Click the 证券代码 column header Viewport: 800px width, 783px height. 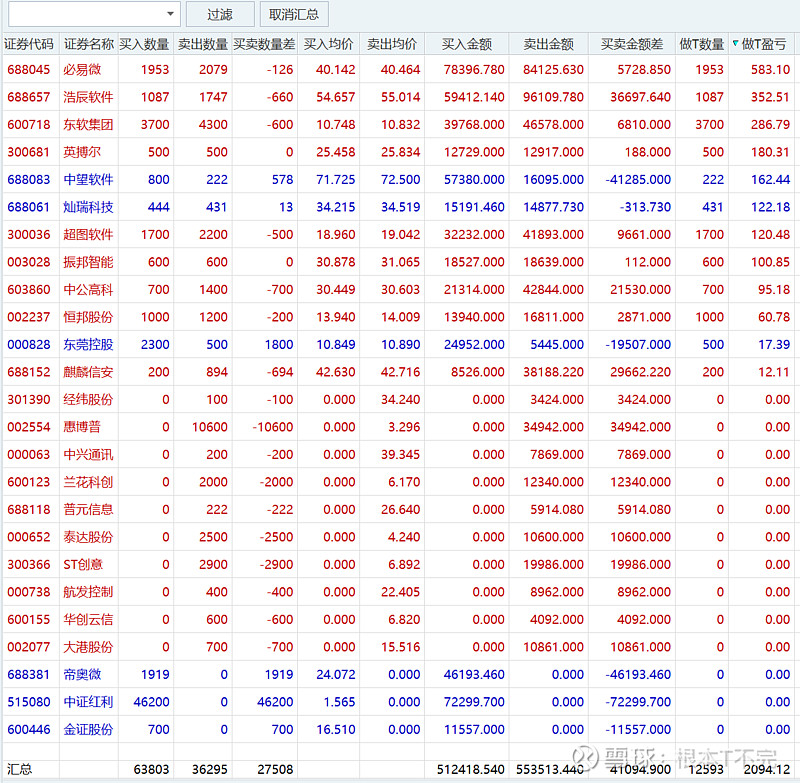coord(29,44)
